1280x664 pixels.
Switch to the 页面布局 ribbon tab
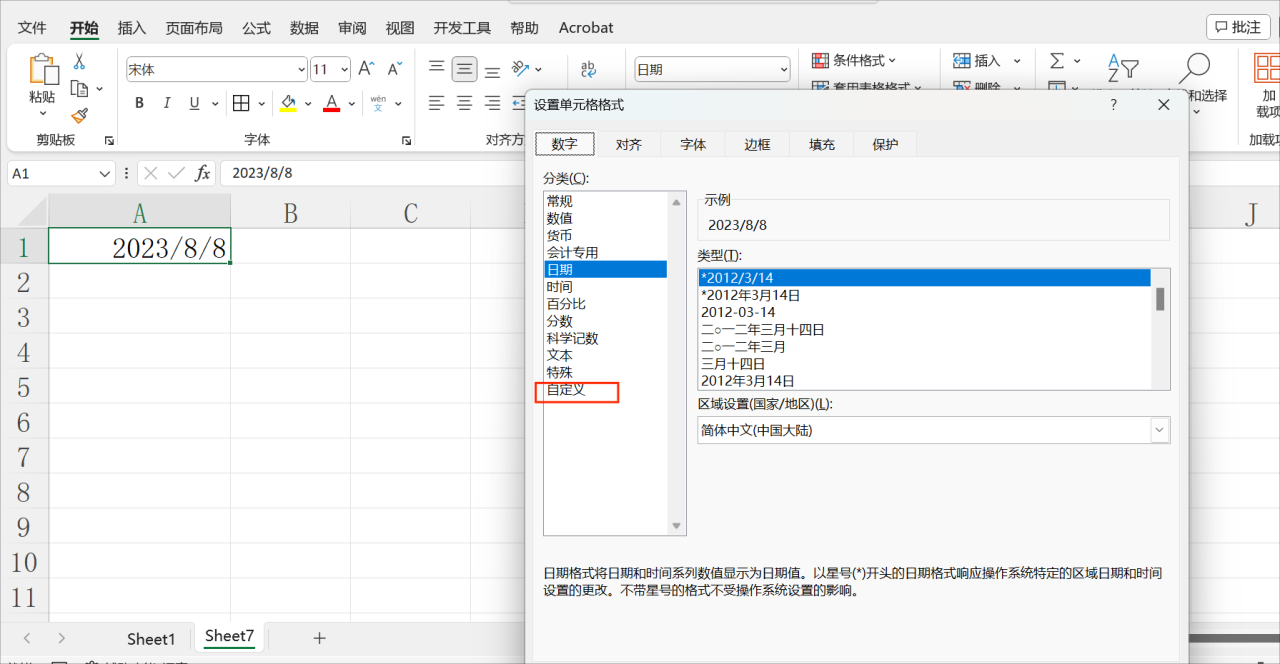[x=194, y=27]
